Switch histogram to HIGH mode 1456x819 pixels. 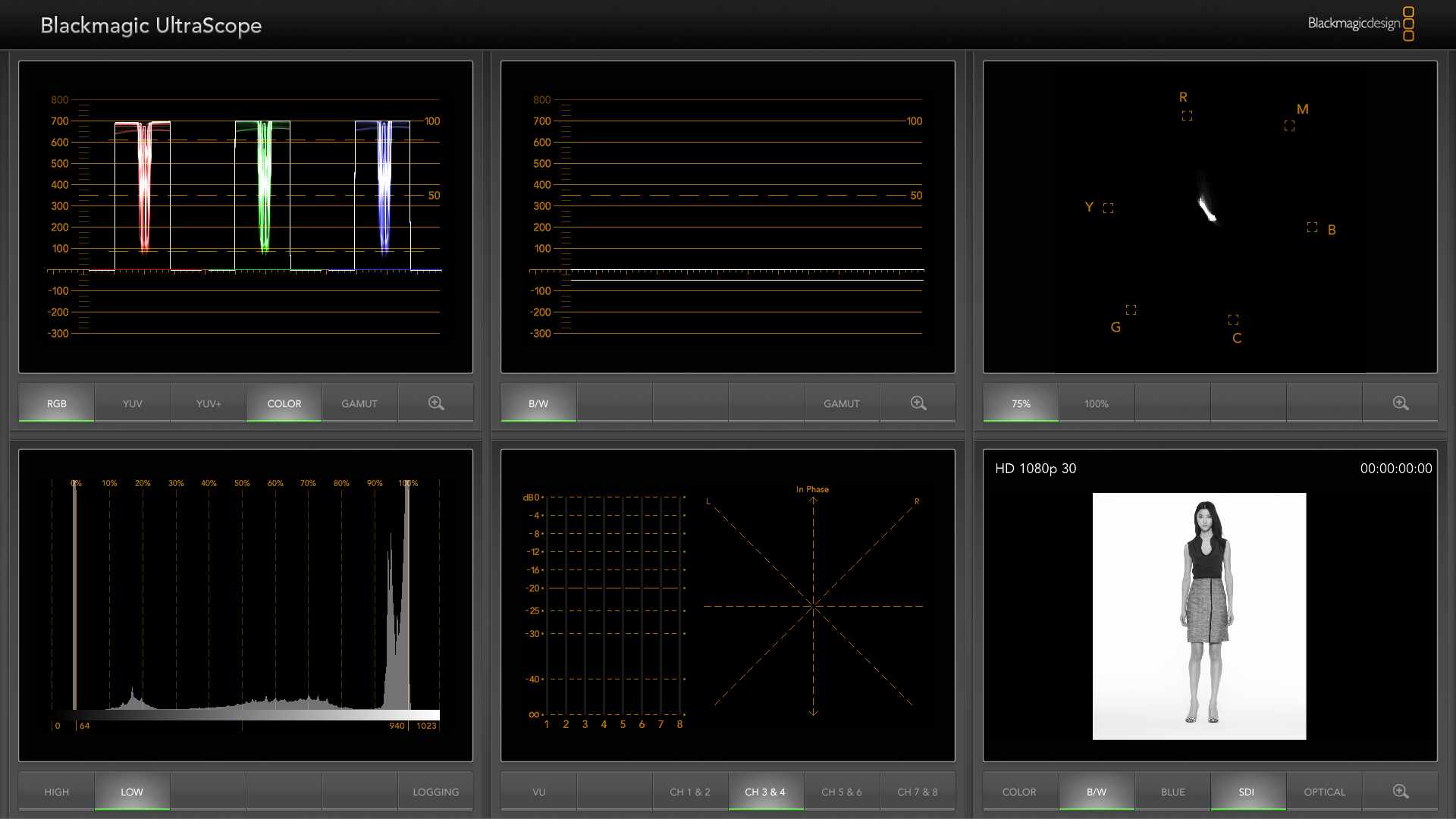click(x=57, y=791)
